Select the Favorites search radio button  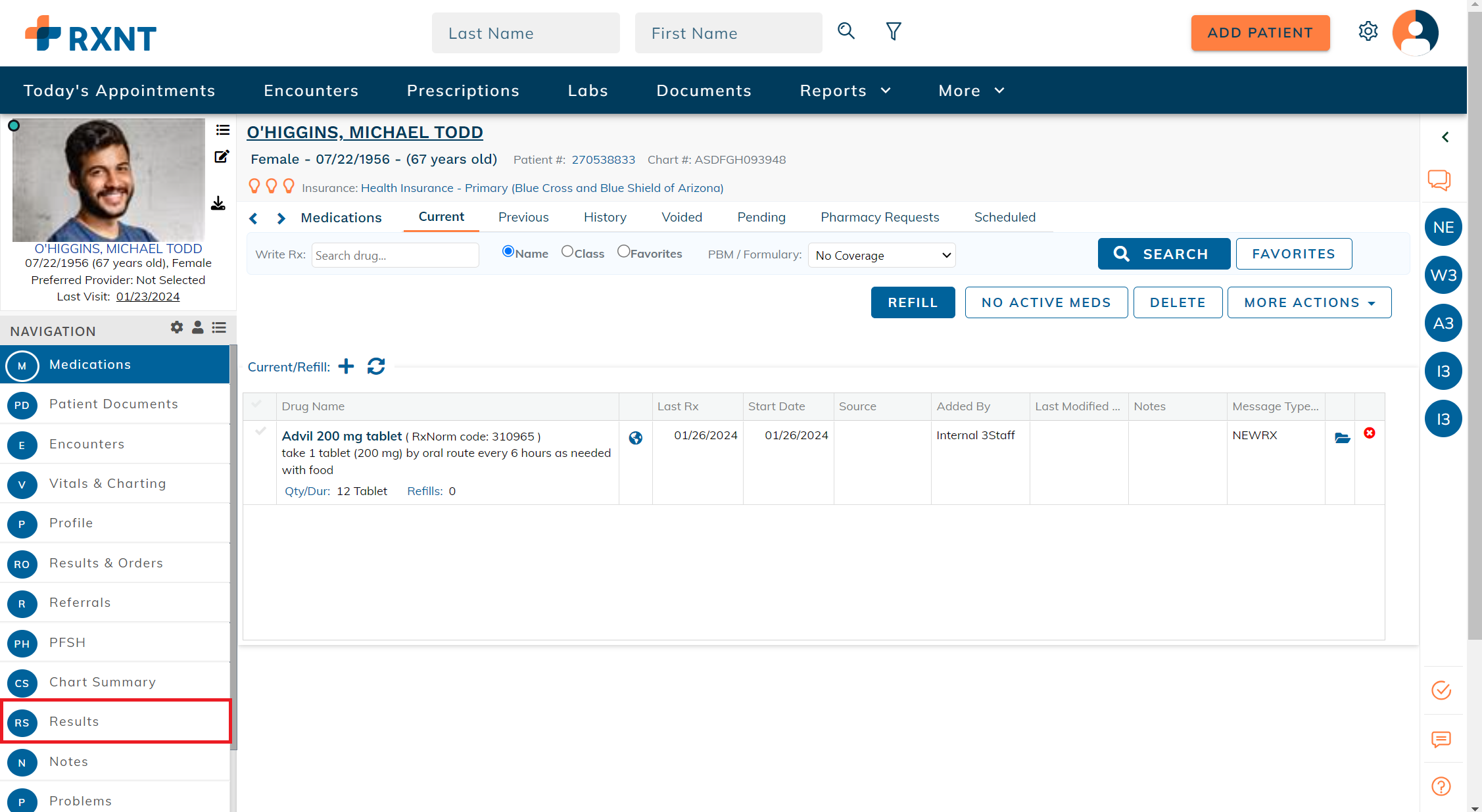[623, 251]
